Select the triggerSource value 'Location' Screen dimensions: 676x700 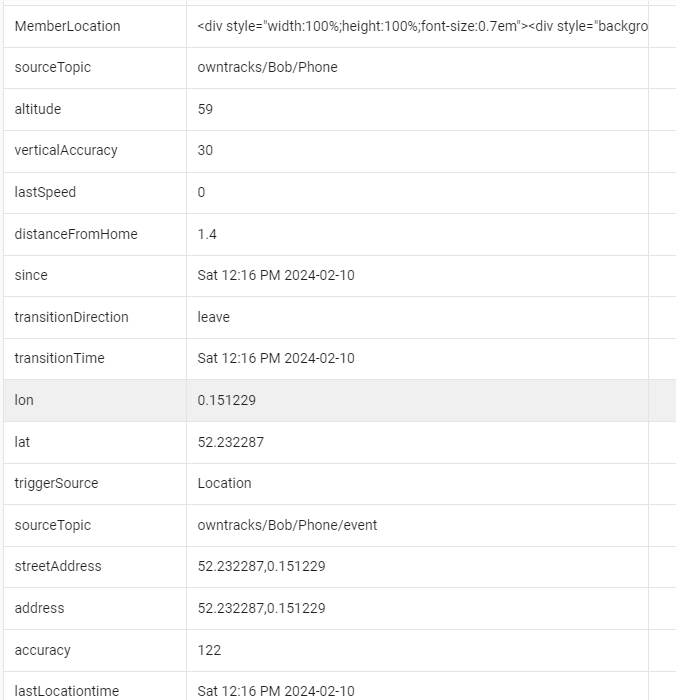click(224, 483)
